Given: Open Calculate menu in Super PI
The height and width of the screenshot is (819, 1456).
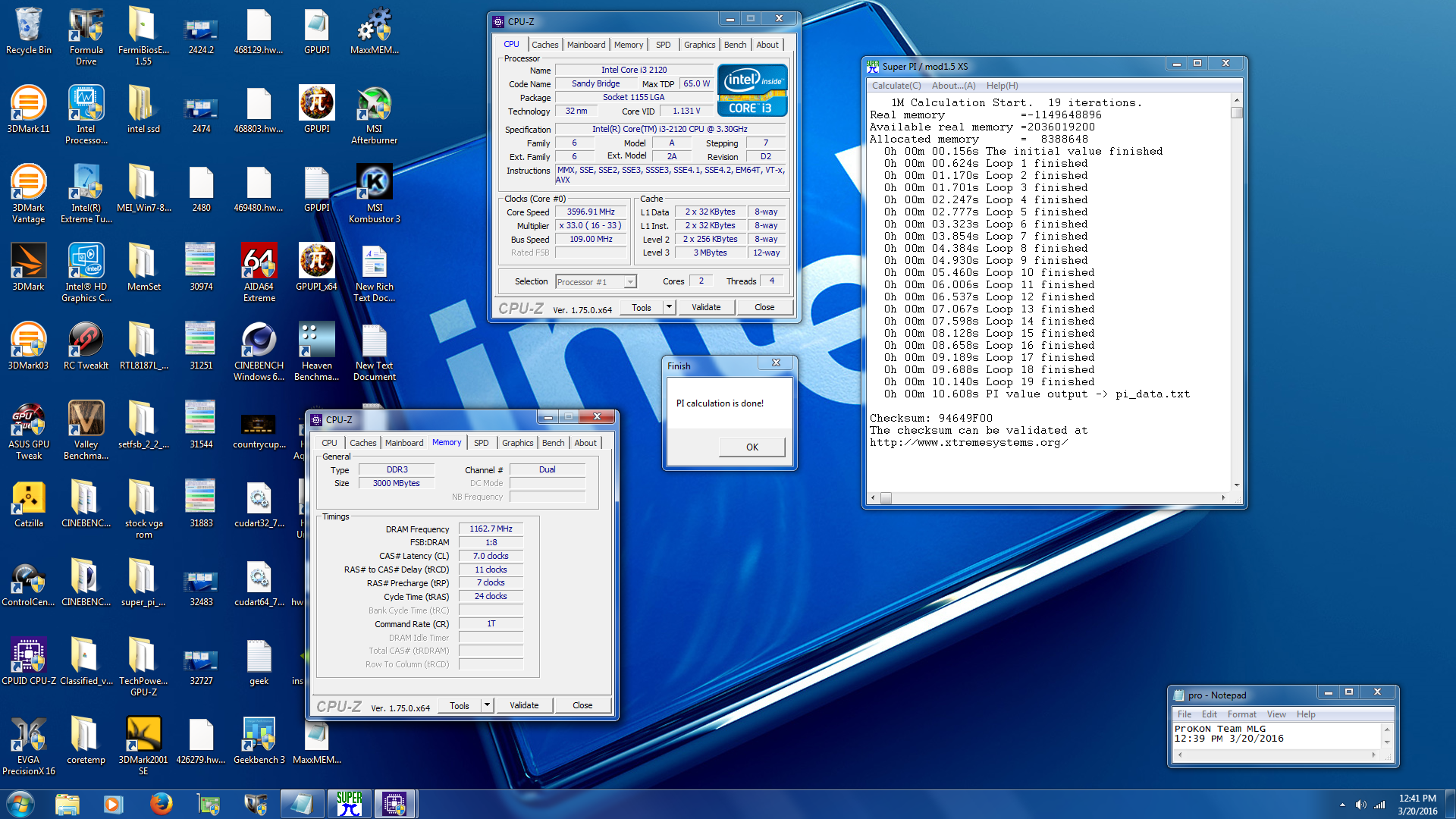Looking at the screenshot, I should [x=896, y=86].
